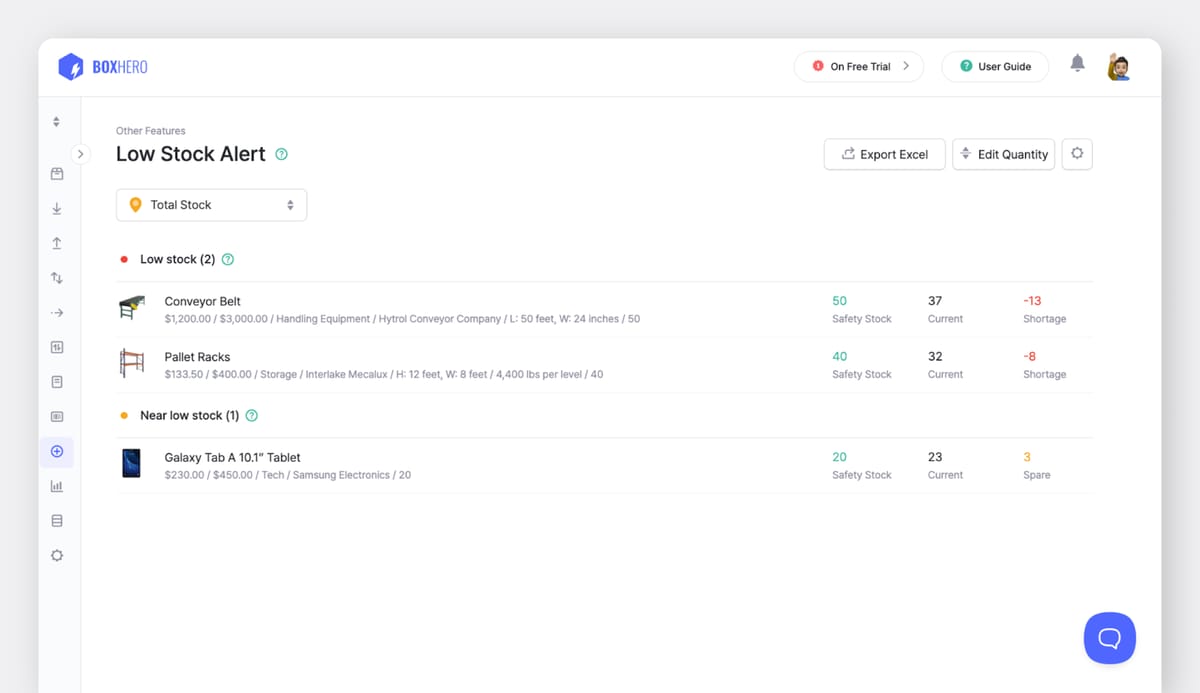Image resolution: width=1200 pixels, height=693 pixels.
Task: Click the Pallet Racks details line with Interlake Mecalux
Action: pyautogui.click(x=384, y=375)
